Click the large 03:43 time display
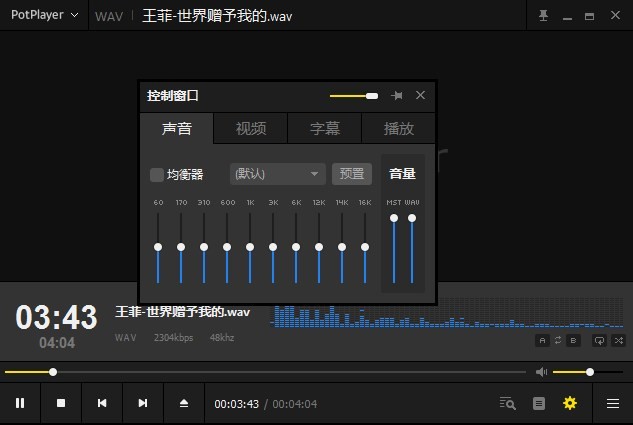Viewport: 633px width, 425px height. pos(56,317)
